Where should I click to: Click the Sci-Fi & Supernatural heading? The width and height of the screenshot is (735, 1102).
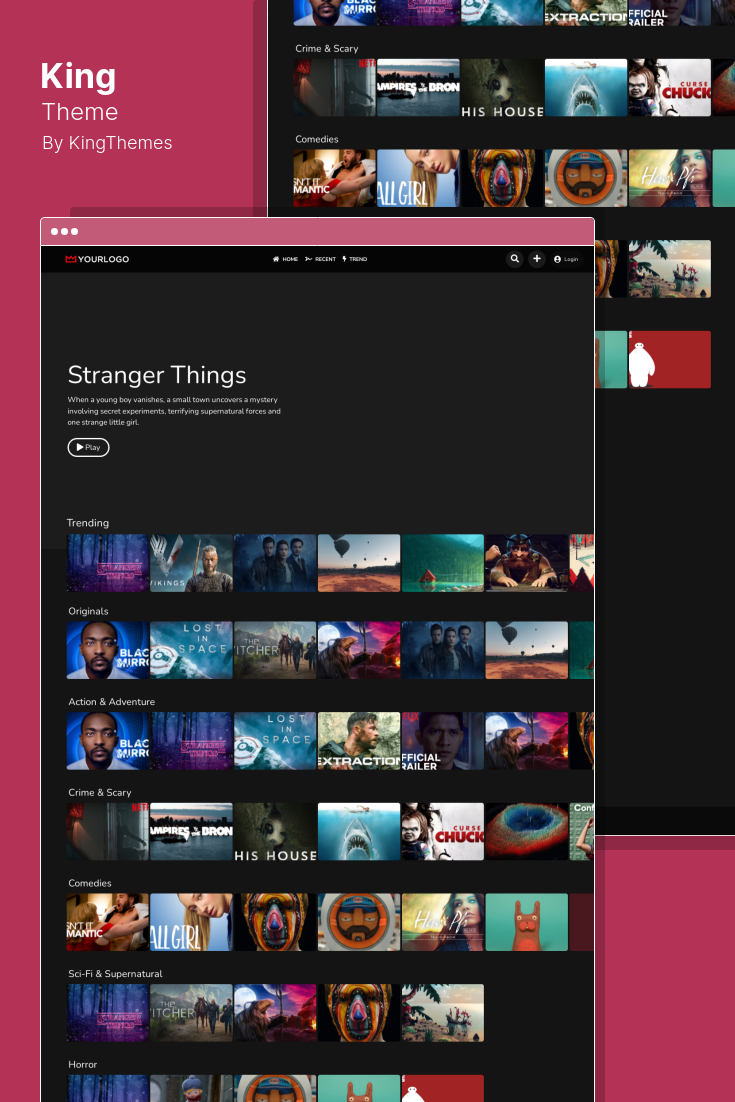pos(115,974)
